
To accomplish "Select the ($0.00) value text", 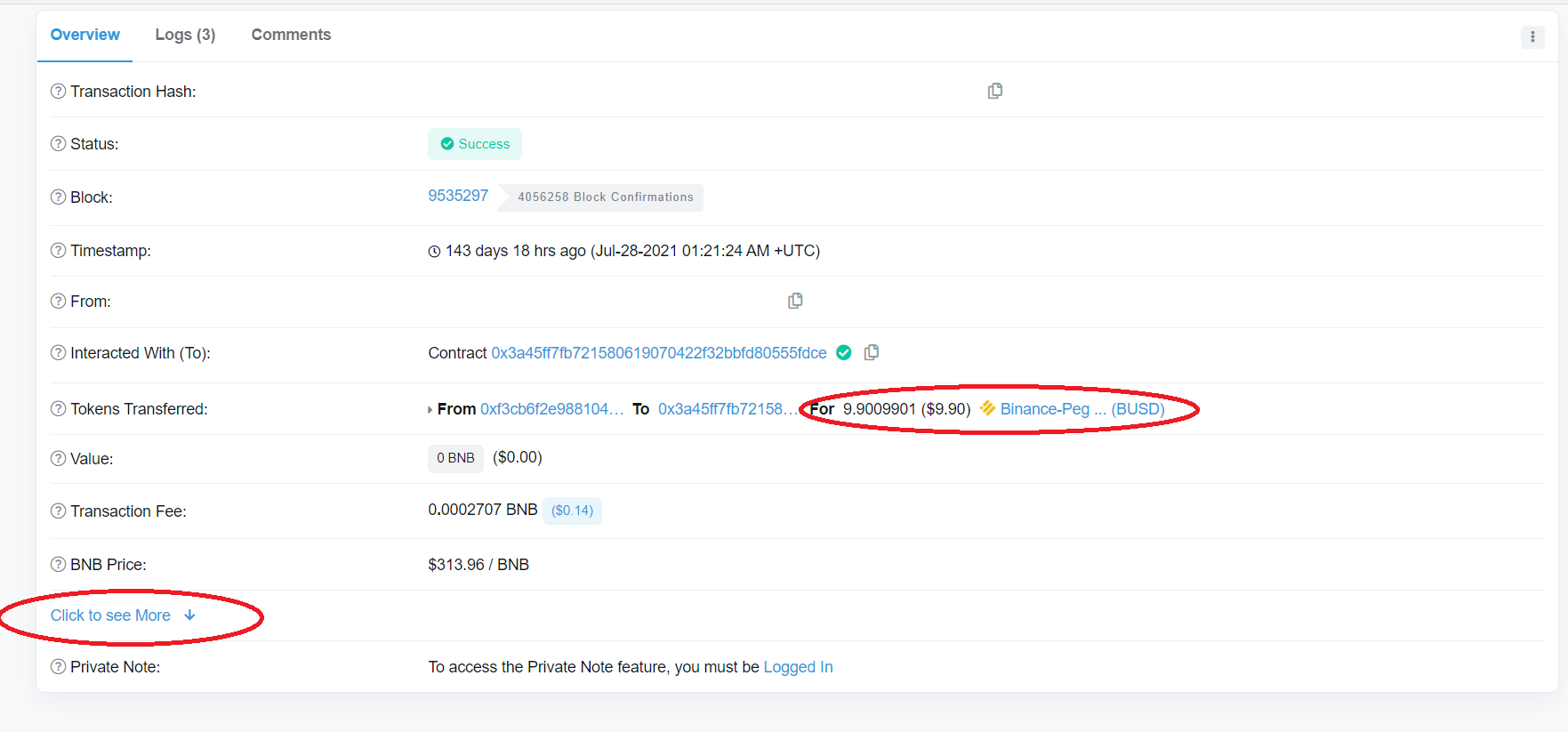I will 518,457.
